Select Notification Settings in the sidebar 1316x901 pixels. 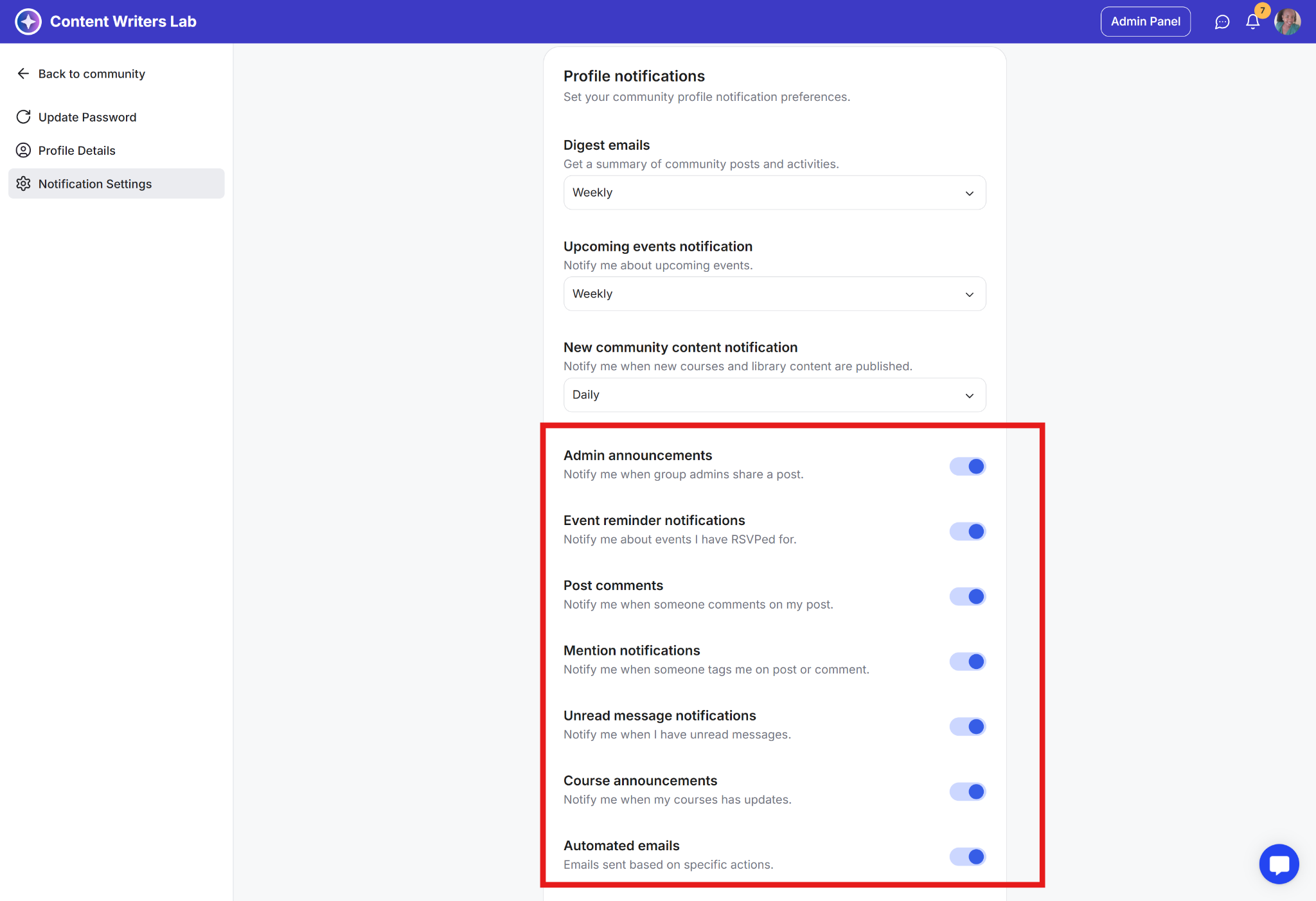tap(94, 184)
